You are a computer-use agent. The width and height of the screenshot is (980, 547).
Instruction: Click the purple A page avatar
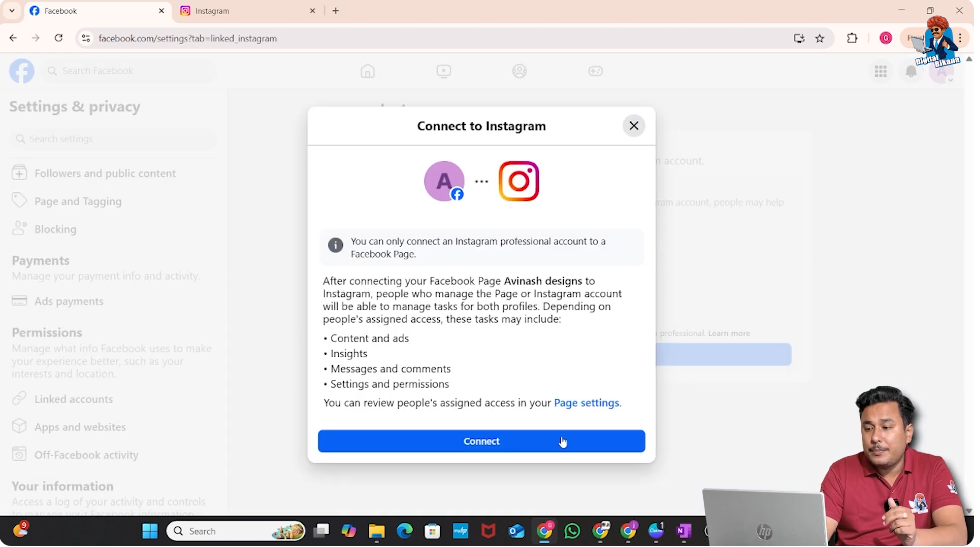[x=444, y=181]
